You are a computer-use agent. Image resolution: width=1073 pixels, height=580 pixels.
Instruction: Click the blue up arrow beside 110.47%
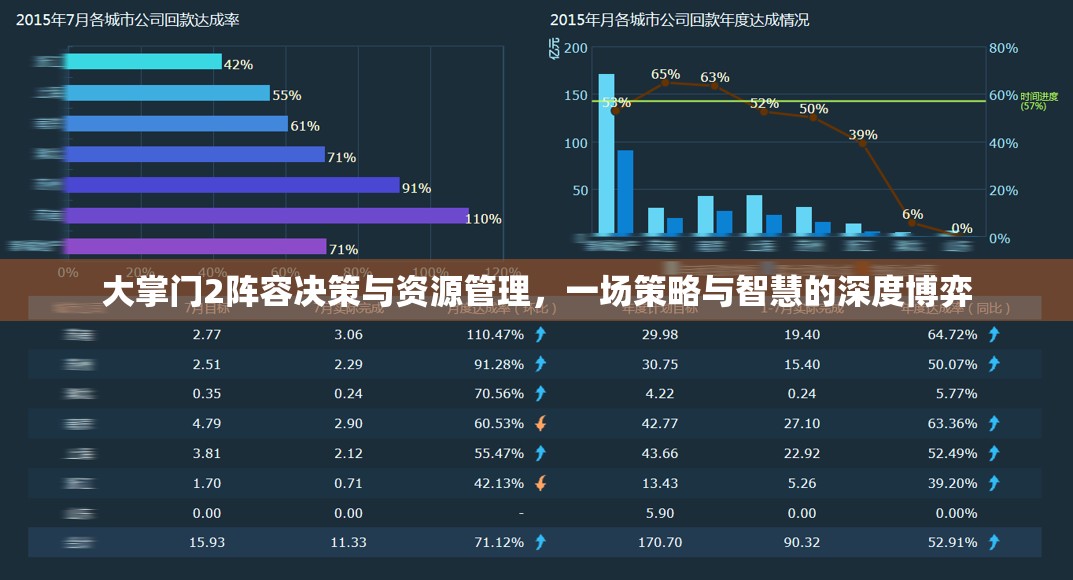click(x=540, y=335)
